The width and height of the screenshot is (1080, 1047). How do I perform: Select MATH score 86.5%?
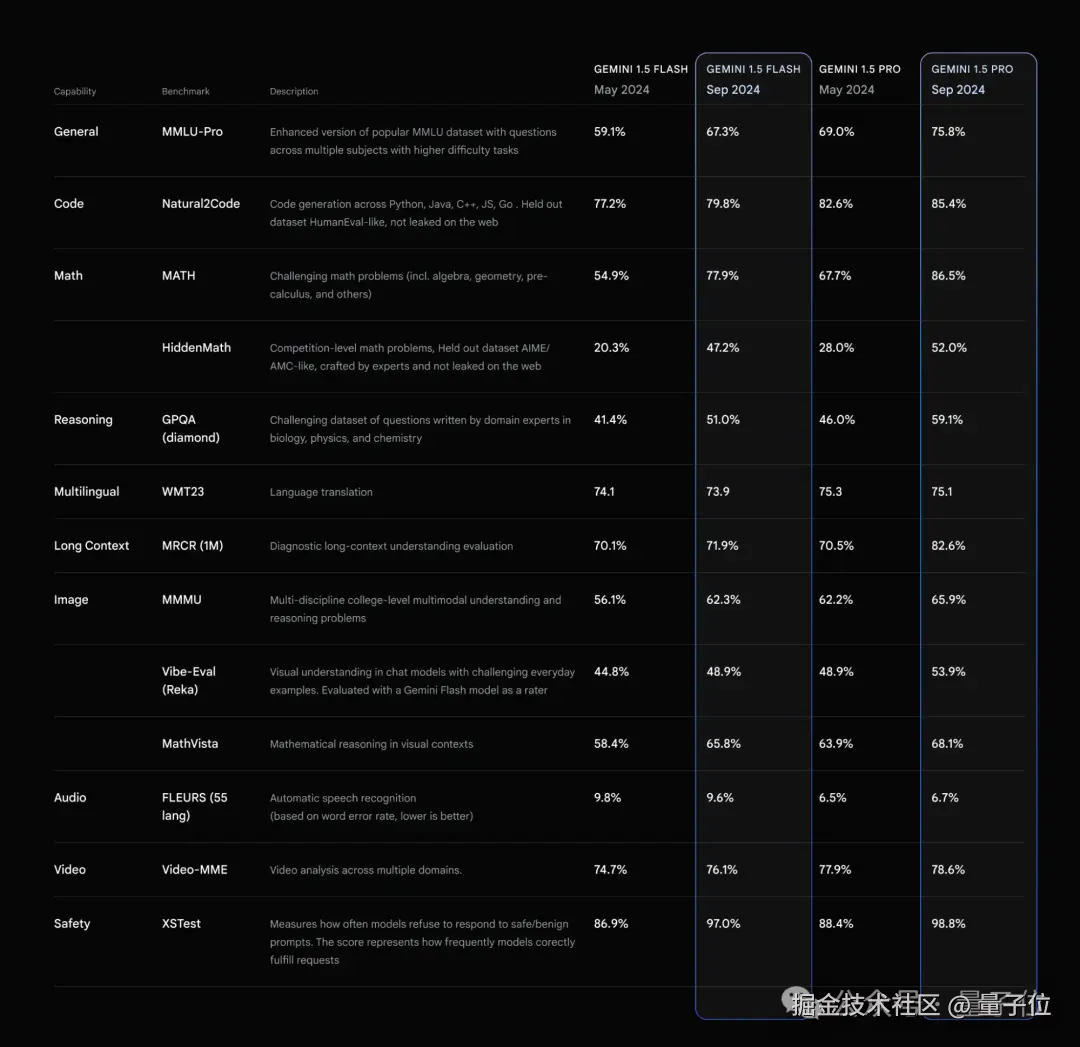point(948,276)
